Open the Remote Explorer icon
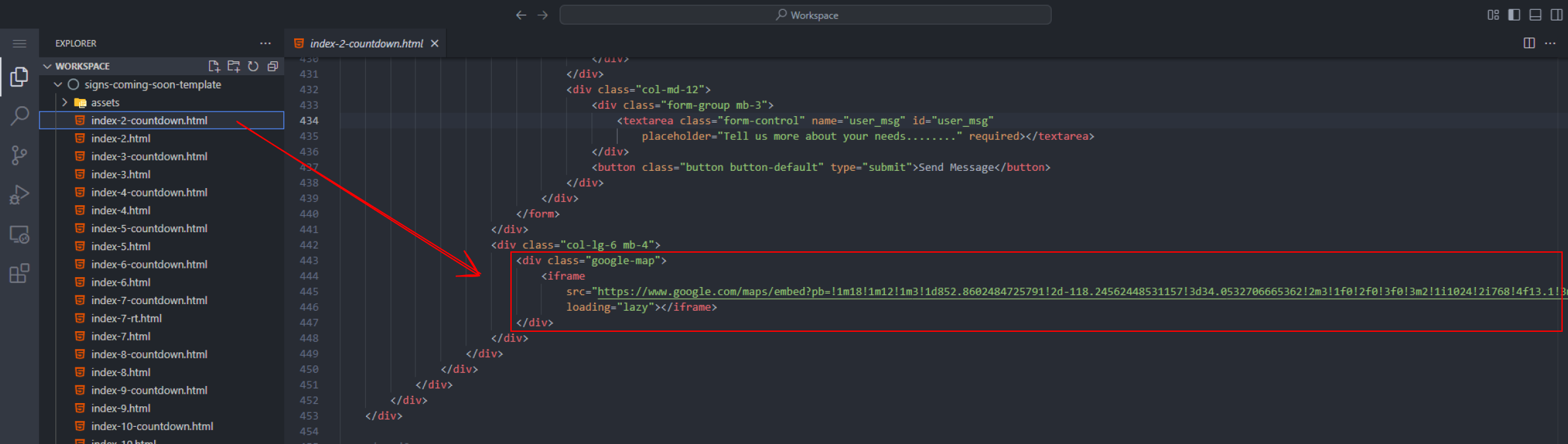Image resolution: width=1568 pixels, height=444 pixels. [x=19, y=235]
